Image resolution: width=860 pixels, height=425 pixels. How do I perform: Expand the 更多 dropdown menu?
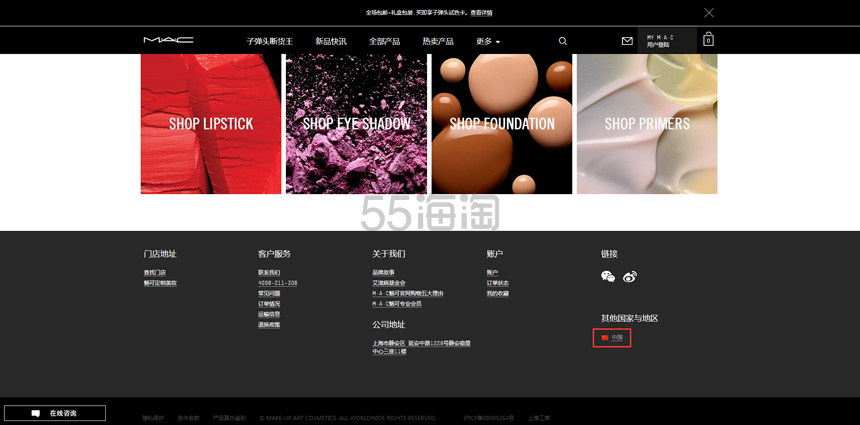(x=488, y=41)
